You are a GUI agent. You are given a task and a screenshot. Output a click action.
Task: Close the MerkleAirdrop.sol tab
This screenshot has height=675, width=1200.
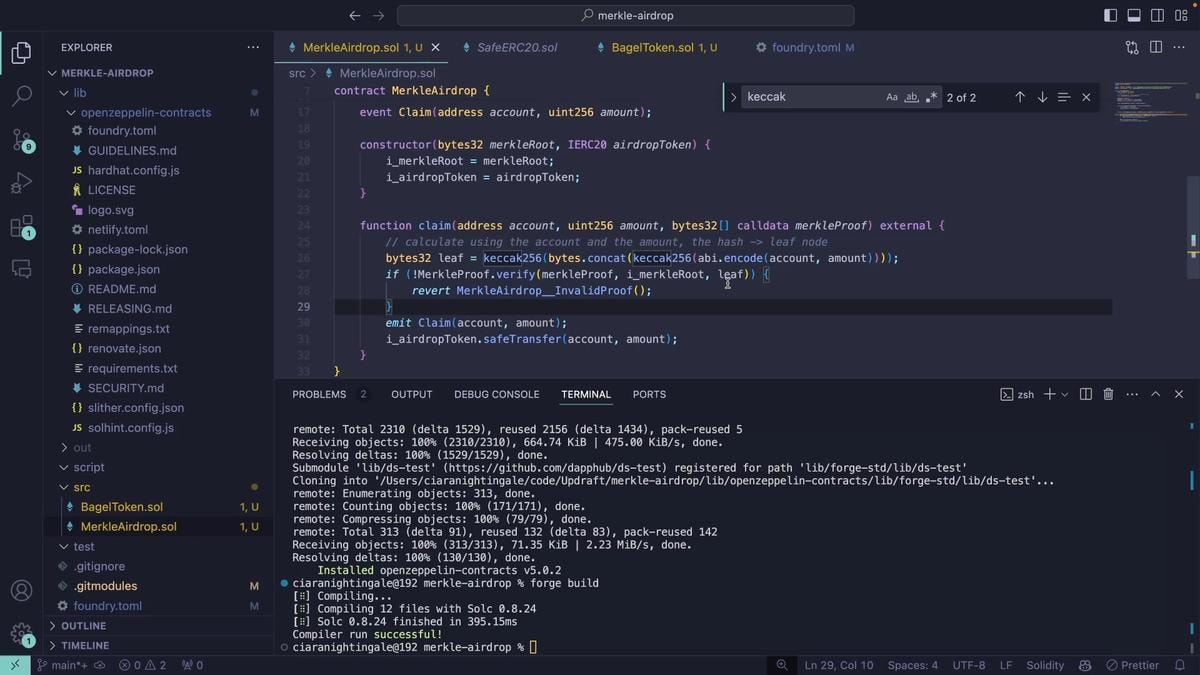tap(436, 47)
